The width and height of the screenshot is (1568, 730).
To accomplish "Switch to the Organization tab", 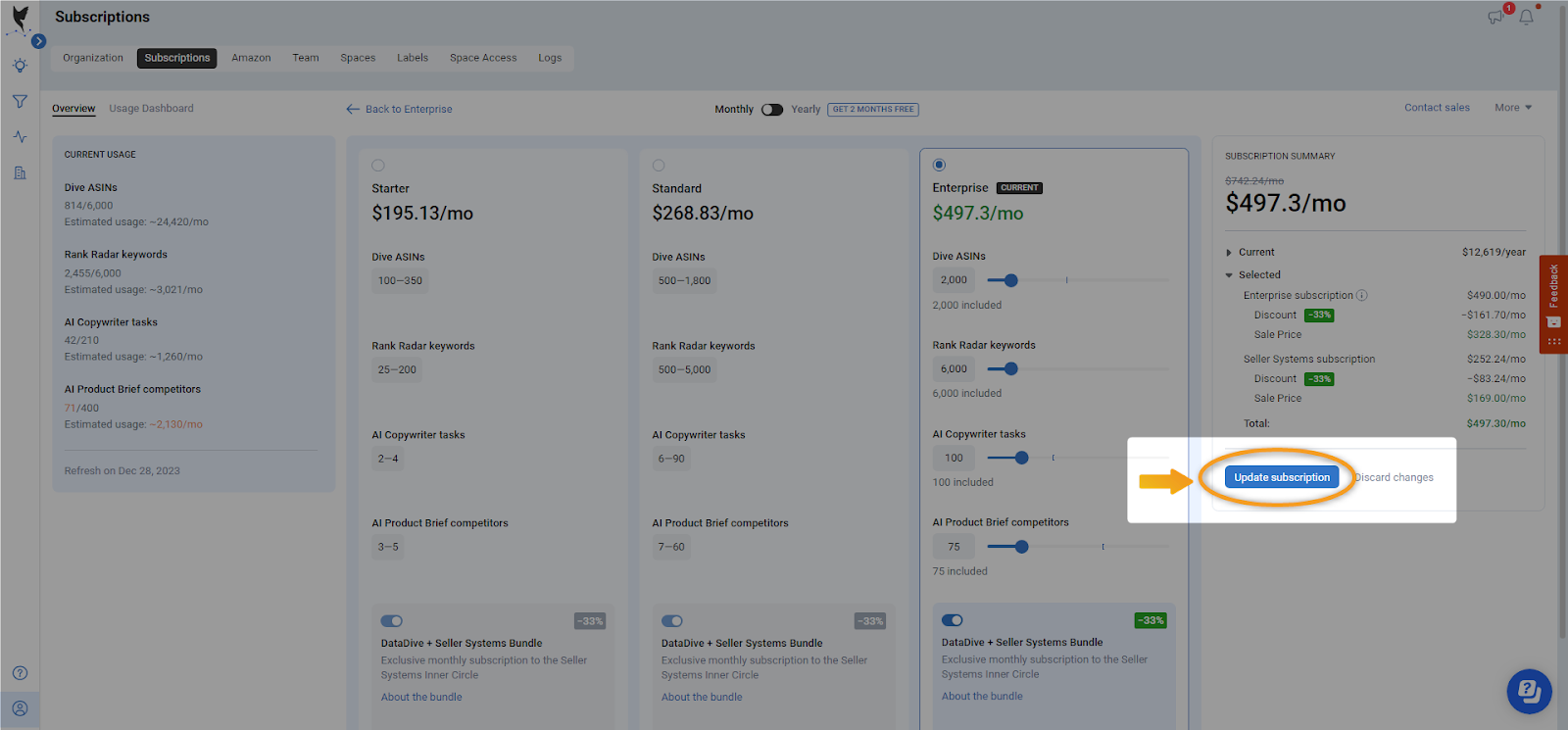I will (x=93, y=58).
